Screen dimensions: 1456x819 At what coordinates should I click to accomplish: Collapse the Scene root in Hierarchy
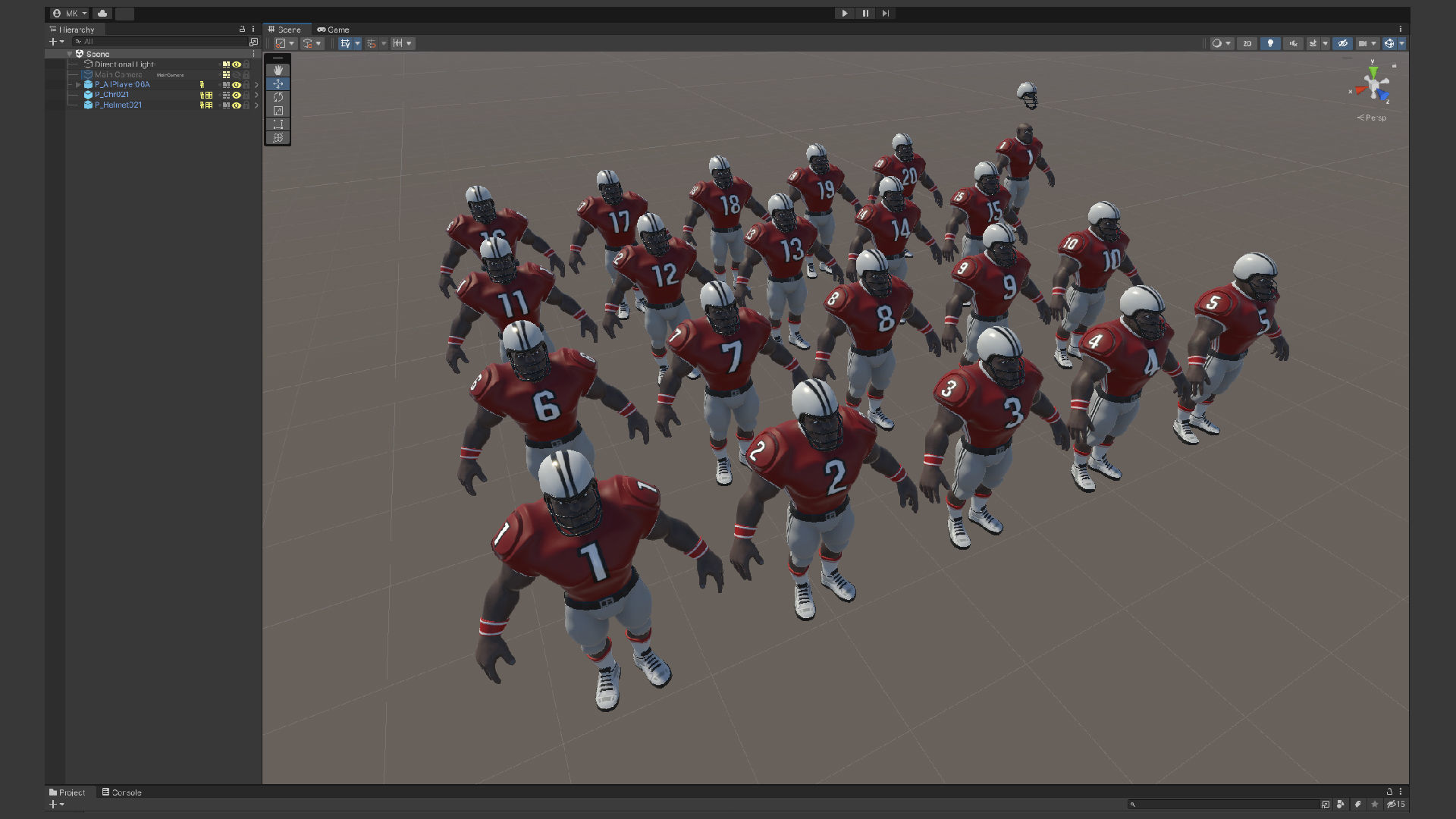point(69,54)
